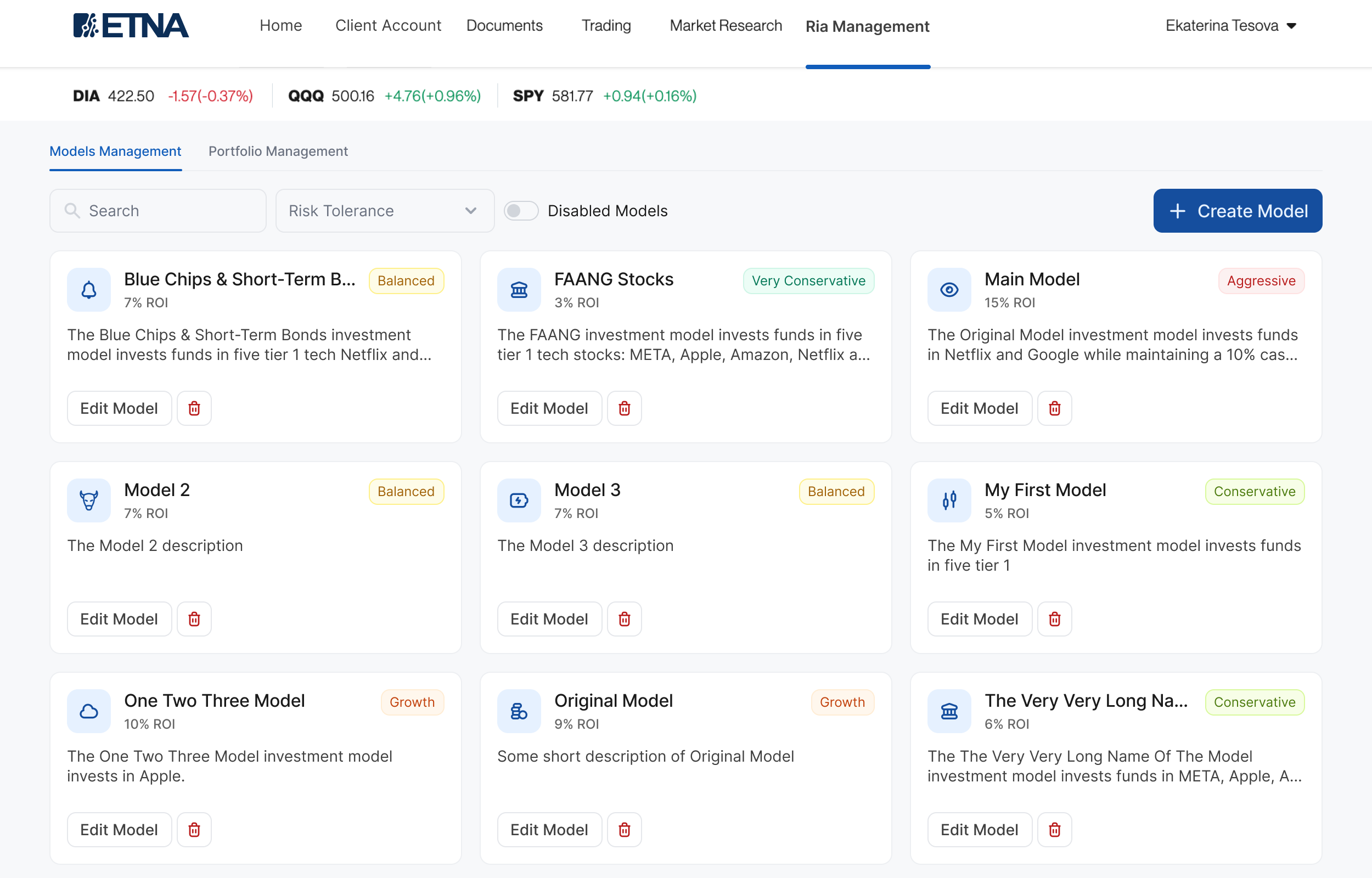Screen dimensions: 1372x878
Task: Edit the Very Very Long Name model
Action: pos(979,830)
